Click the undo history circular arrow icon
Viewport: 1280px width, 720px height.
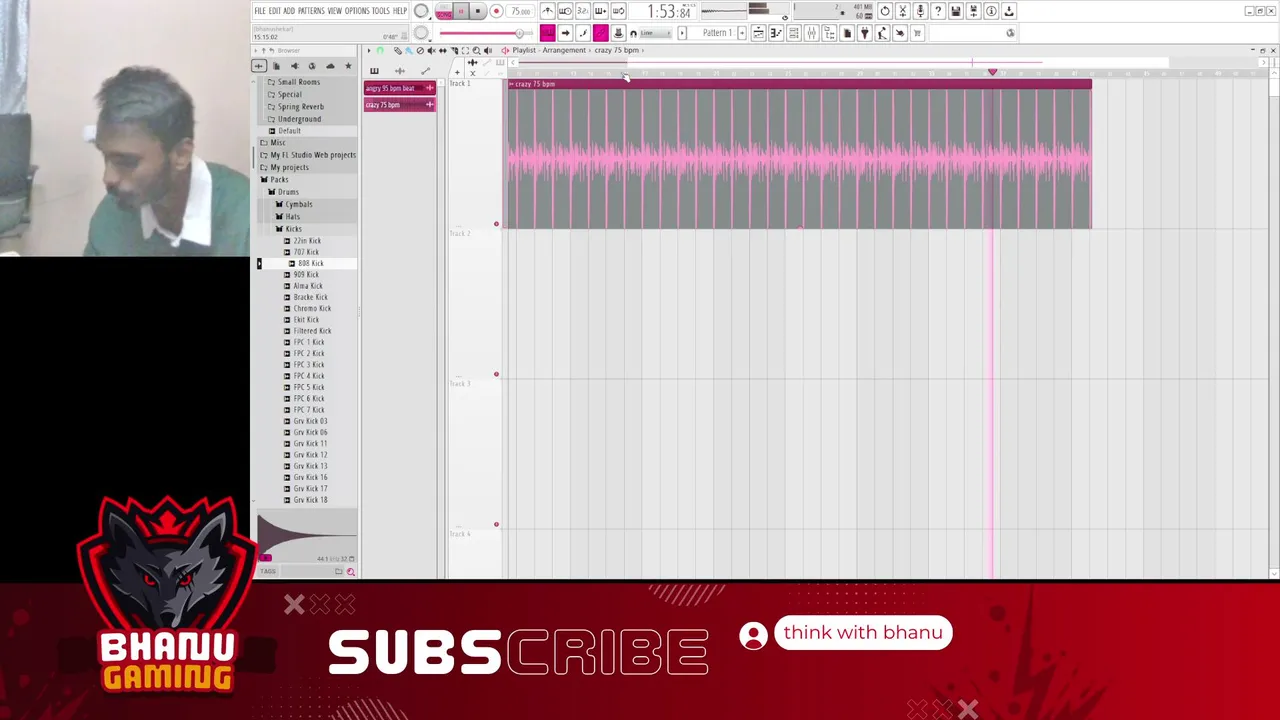[x=885, y=11]
